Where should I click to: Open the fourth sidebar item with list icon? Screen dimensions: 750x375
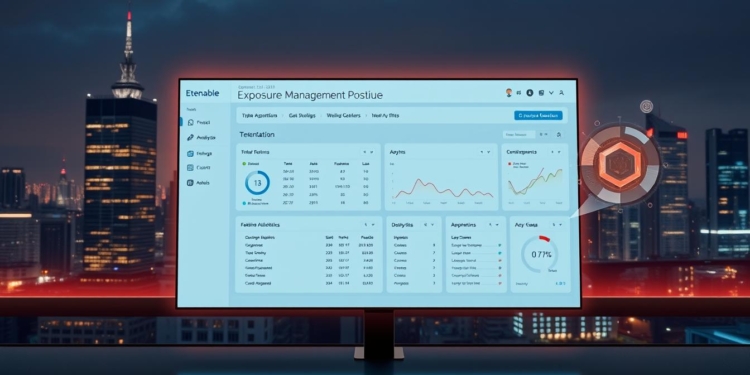click(199, 168)
